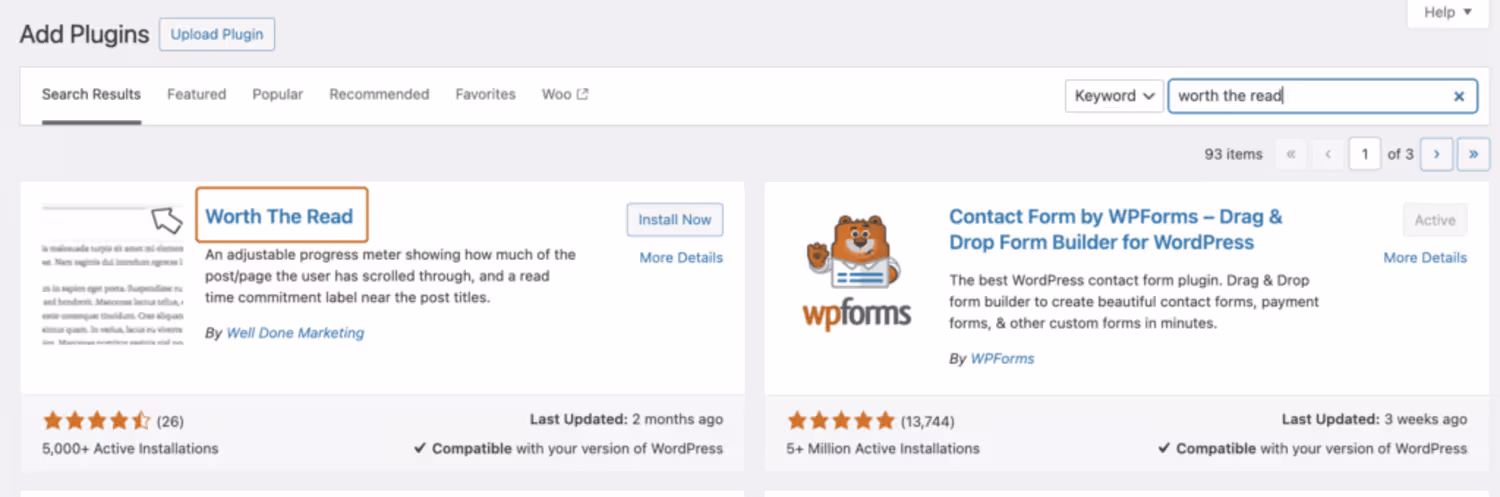Click the WPForms five-star rating
Screen dimensions: 1500x497
(841, 421)
